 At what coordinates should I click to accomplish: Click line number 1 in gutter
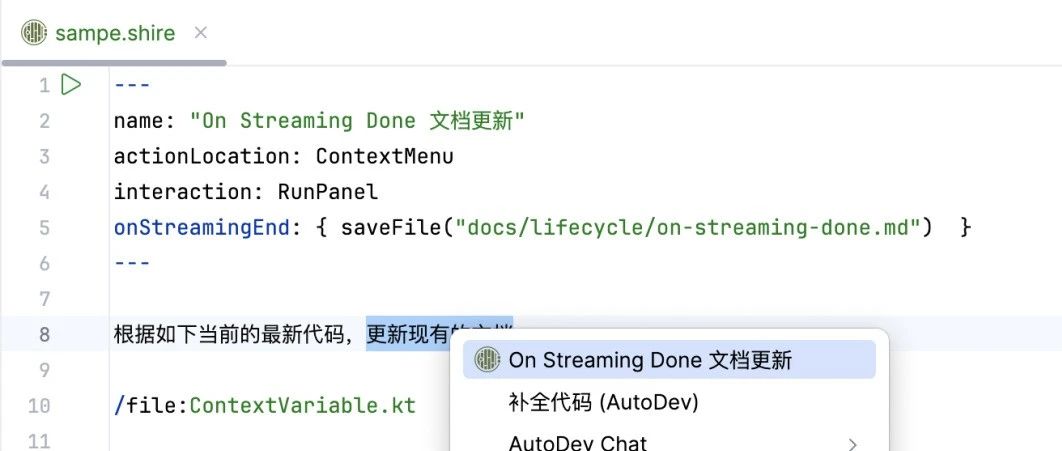[x=43, y=86]
